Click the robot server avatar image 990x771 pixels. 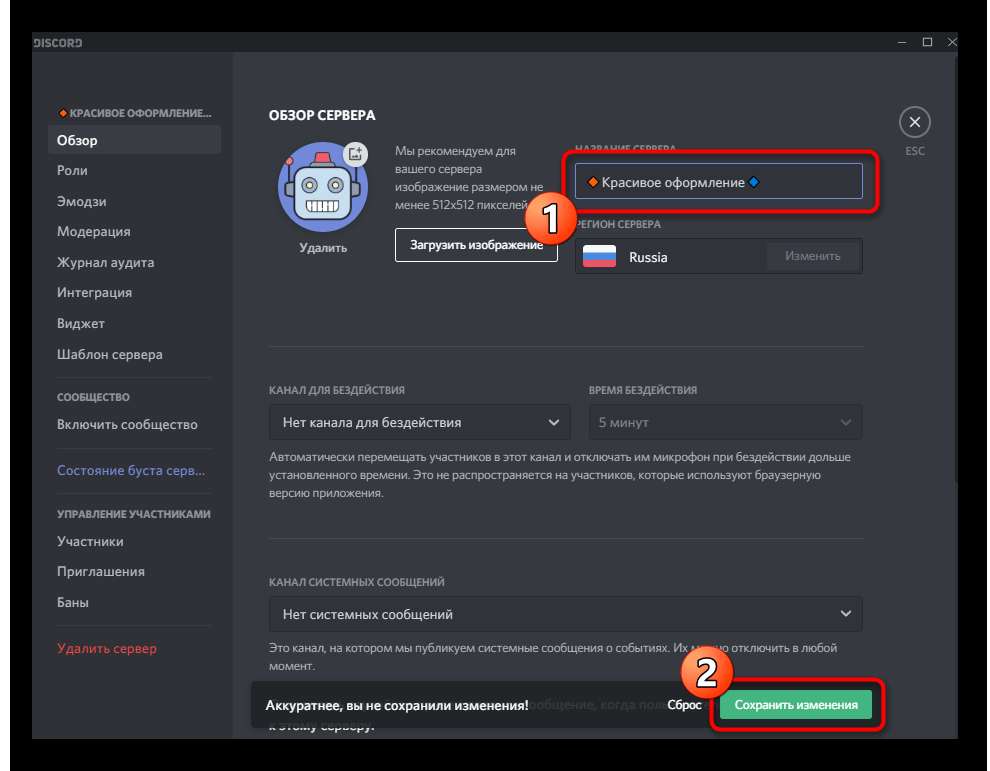point(322,188)
